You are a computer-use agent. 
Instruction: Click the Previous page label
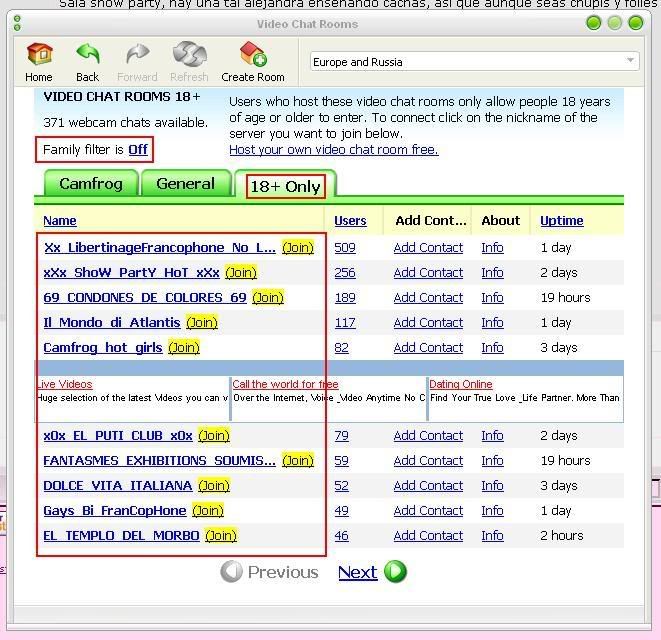pos(283,572)
